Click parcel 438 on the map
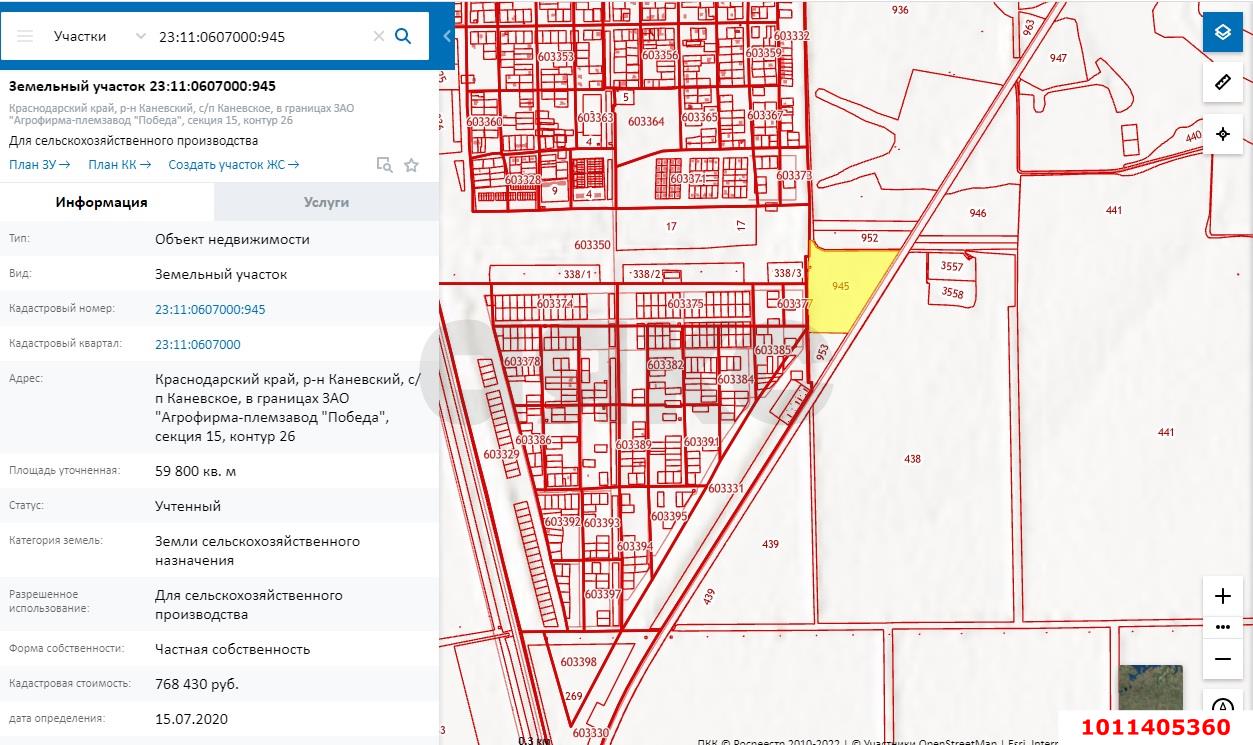1253x745 pixels. click(x=911, y=458)
